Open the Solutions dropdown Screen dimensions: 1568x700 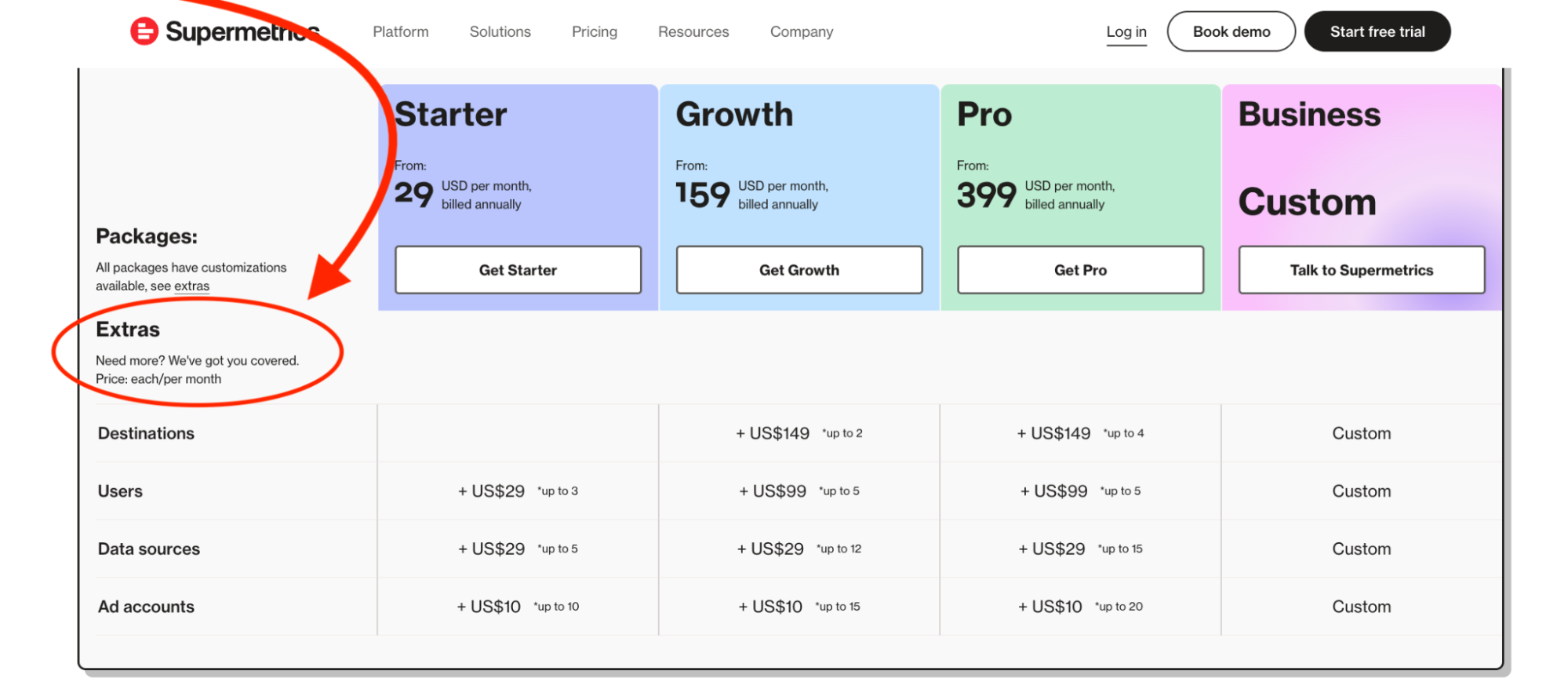[x=500, y=31]
